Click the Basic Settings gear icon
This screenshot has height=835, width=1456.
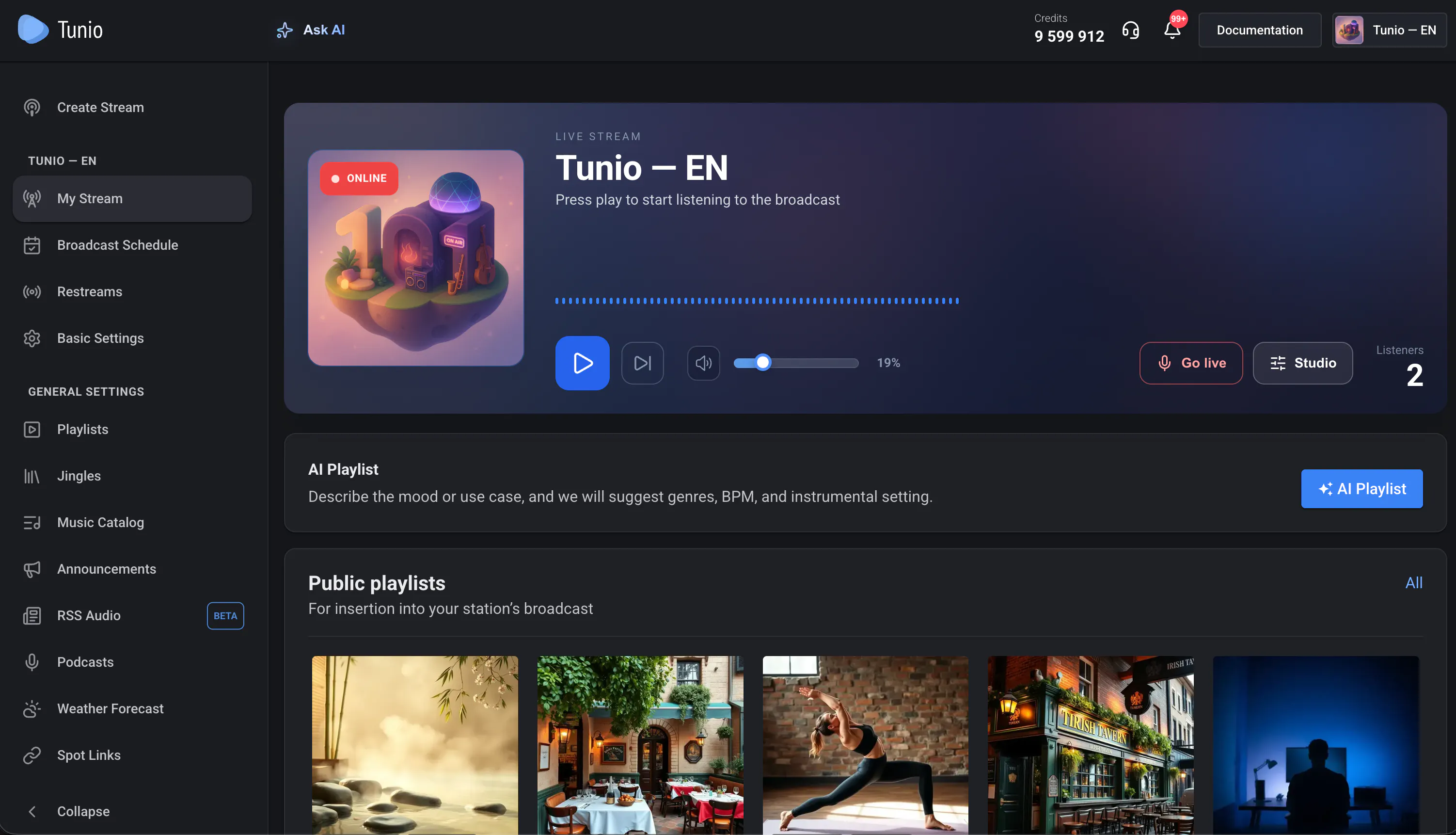coord(32,338)
